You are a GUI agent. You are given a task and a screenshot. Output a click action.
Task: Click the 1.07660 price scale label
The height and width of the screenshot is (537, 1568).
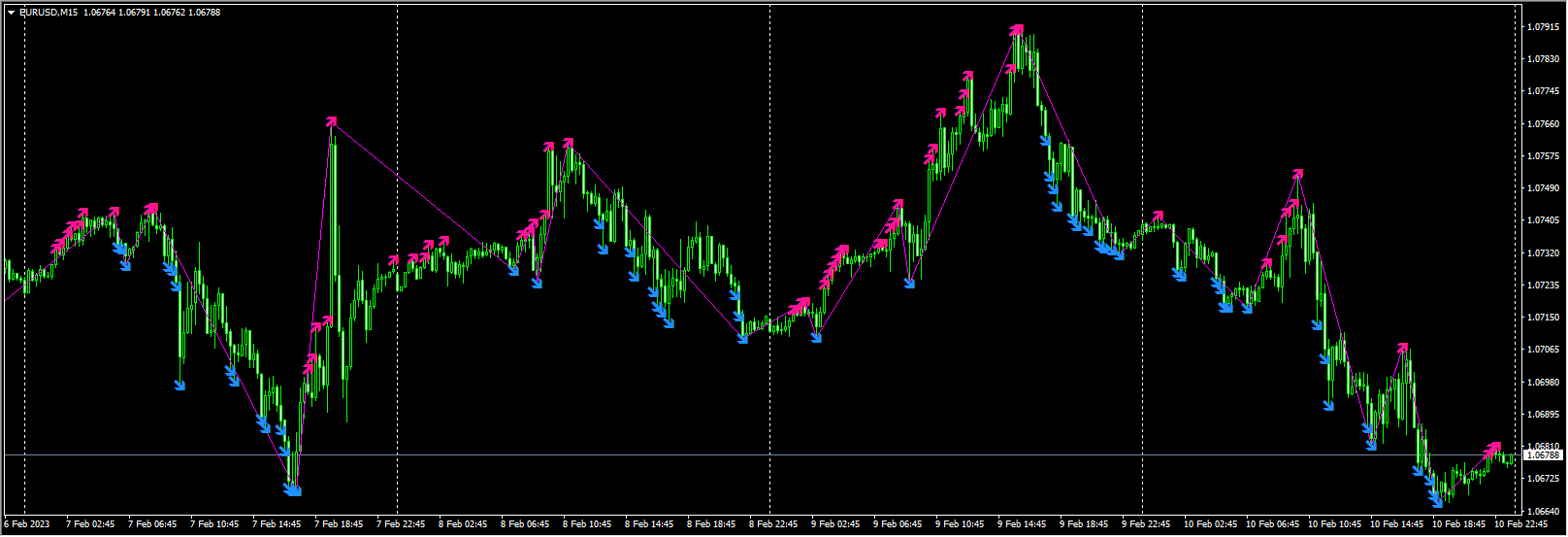(1543, 124)
